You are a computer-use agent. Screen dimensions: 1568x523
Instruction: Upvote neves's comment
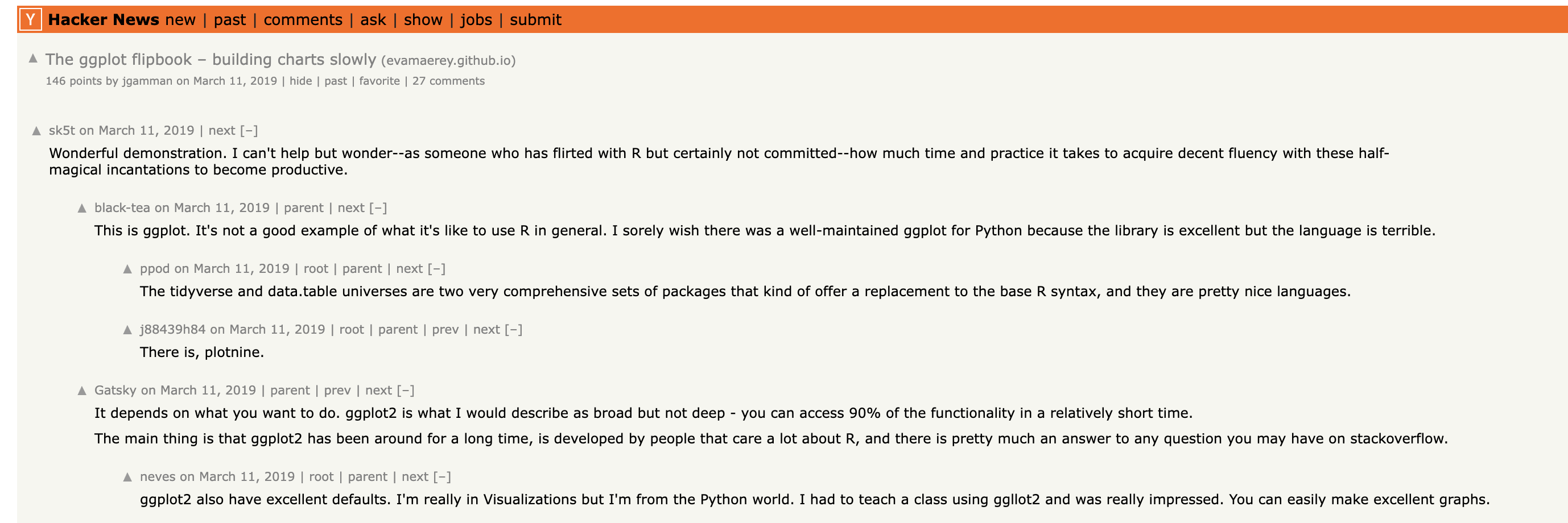coord(127,478)
